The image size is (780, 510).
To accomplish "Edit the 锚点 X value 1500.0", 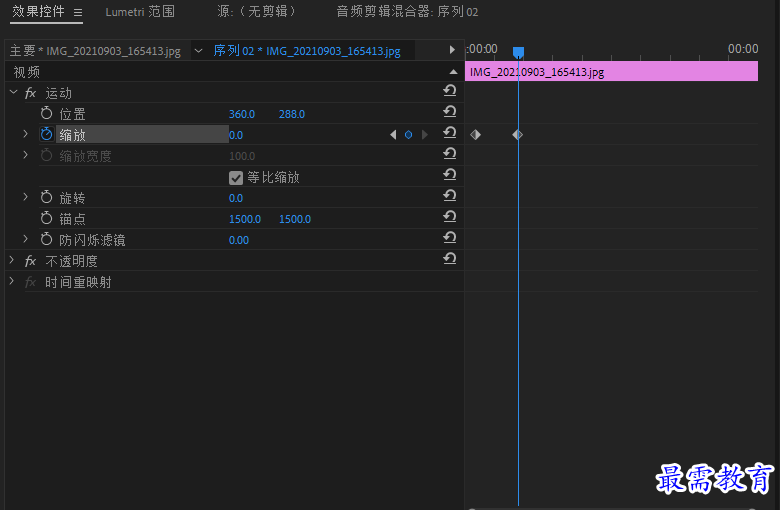I will click(x=245, y=219).
